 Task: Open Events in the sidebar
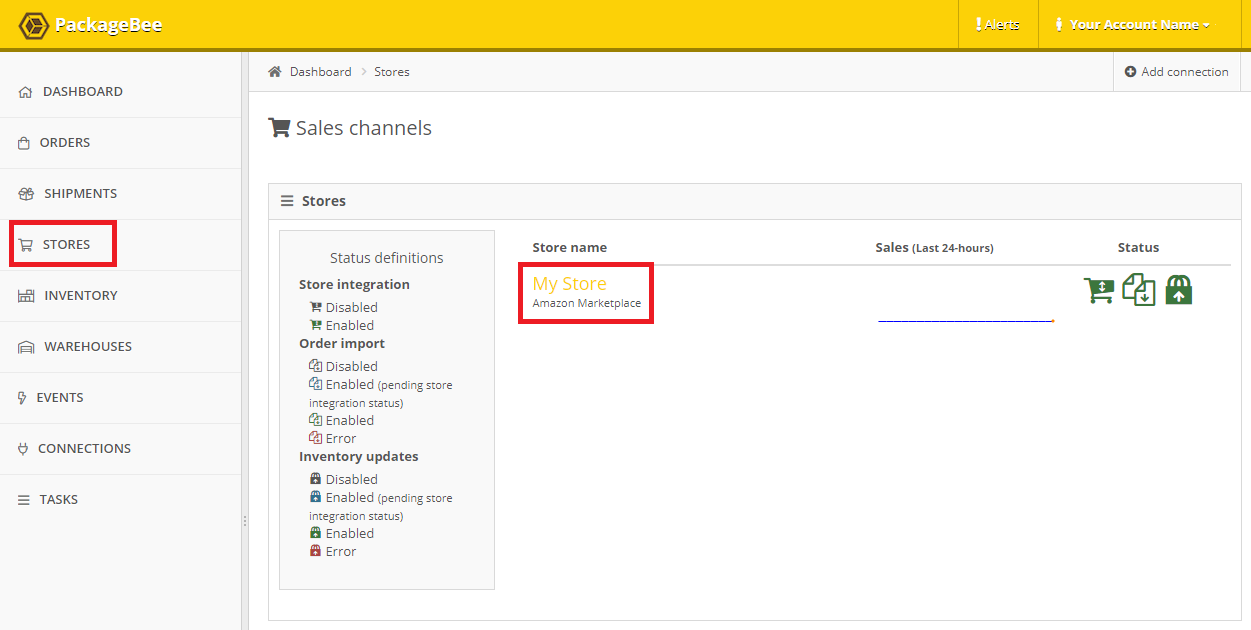pyautogui.click(x=120, y=398)
